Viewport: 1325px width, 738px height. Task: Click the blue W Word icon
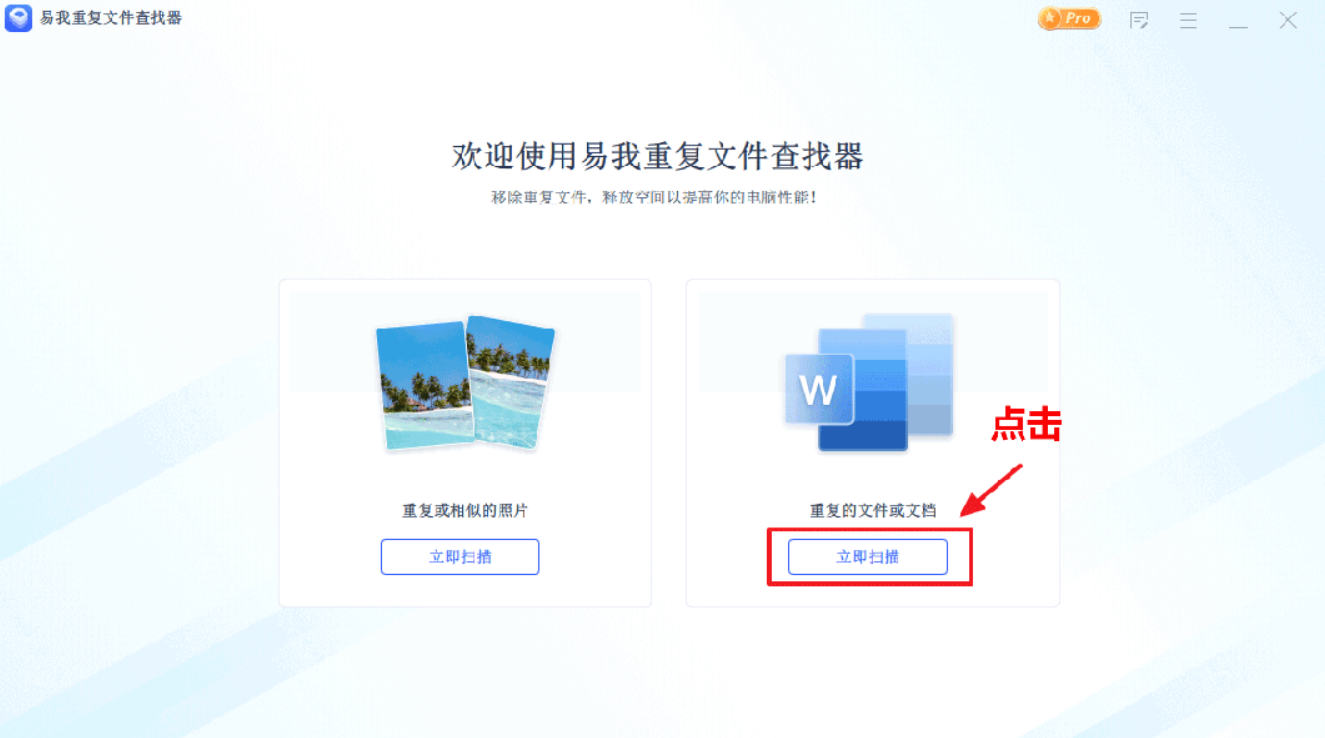819,389
